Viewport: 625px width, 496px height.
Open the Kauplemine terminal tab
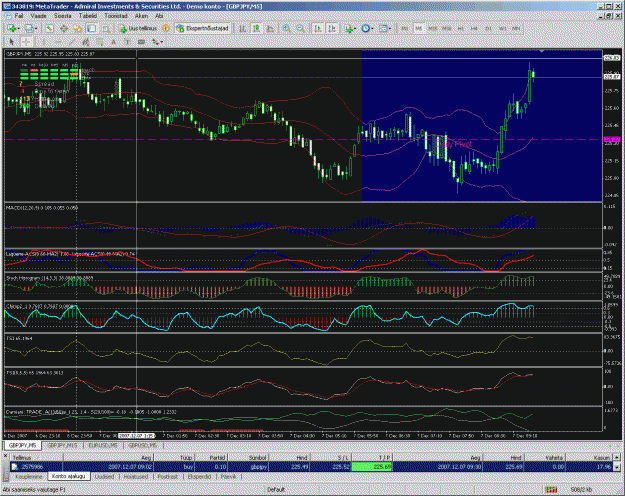(x=29, y=476)
